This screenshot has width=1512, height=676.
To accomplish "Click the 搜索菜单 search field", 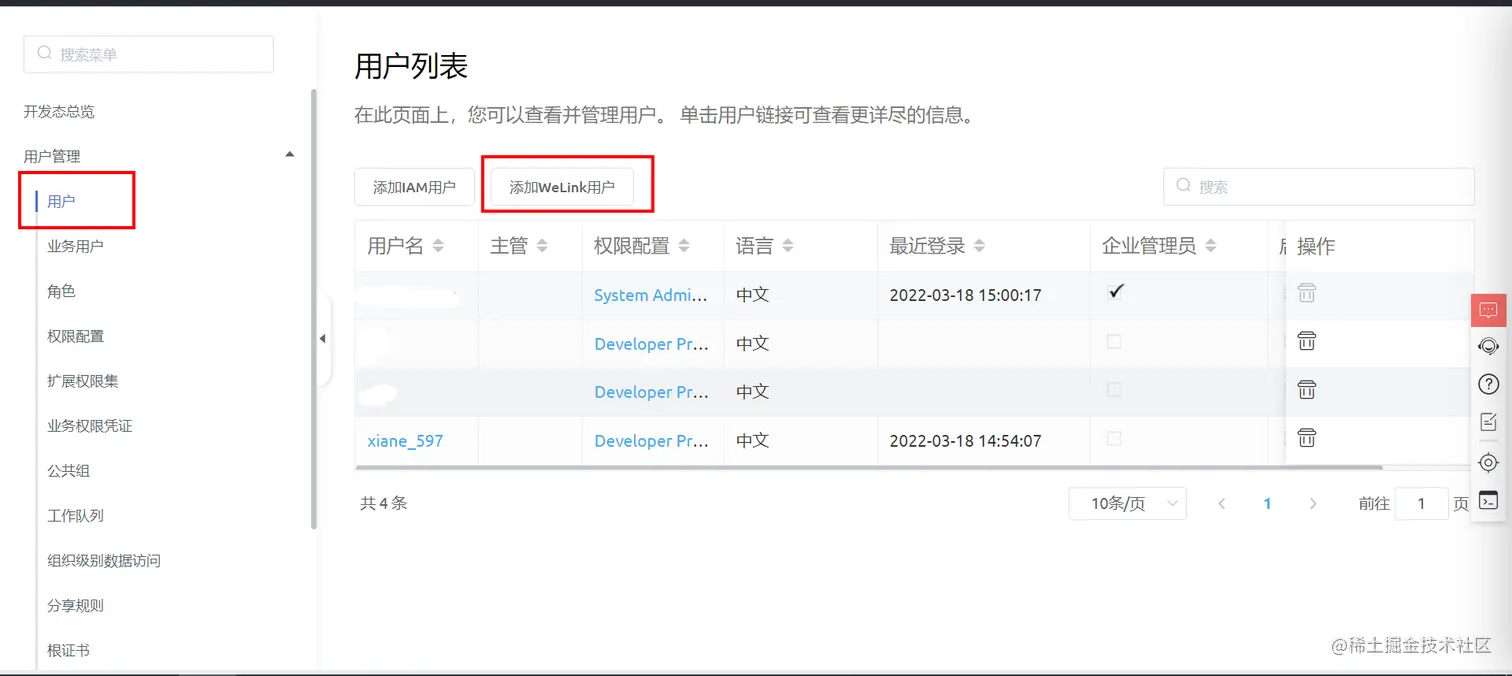I will [x=148, y=54].
